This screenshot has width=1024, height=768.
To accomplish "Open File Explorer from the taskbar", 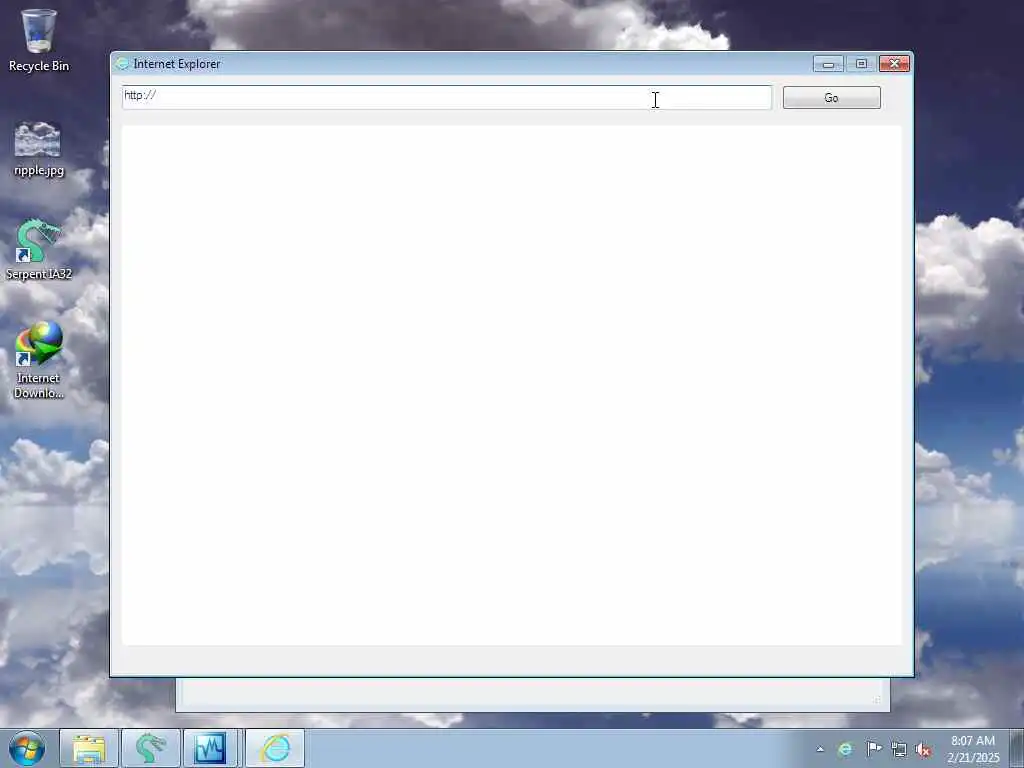I will tap(89, 748).
